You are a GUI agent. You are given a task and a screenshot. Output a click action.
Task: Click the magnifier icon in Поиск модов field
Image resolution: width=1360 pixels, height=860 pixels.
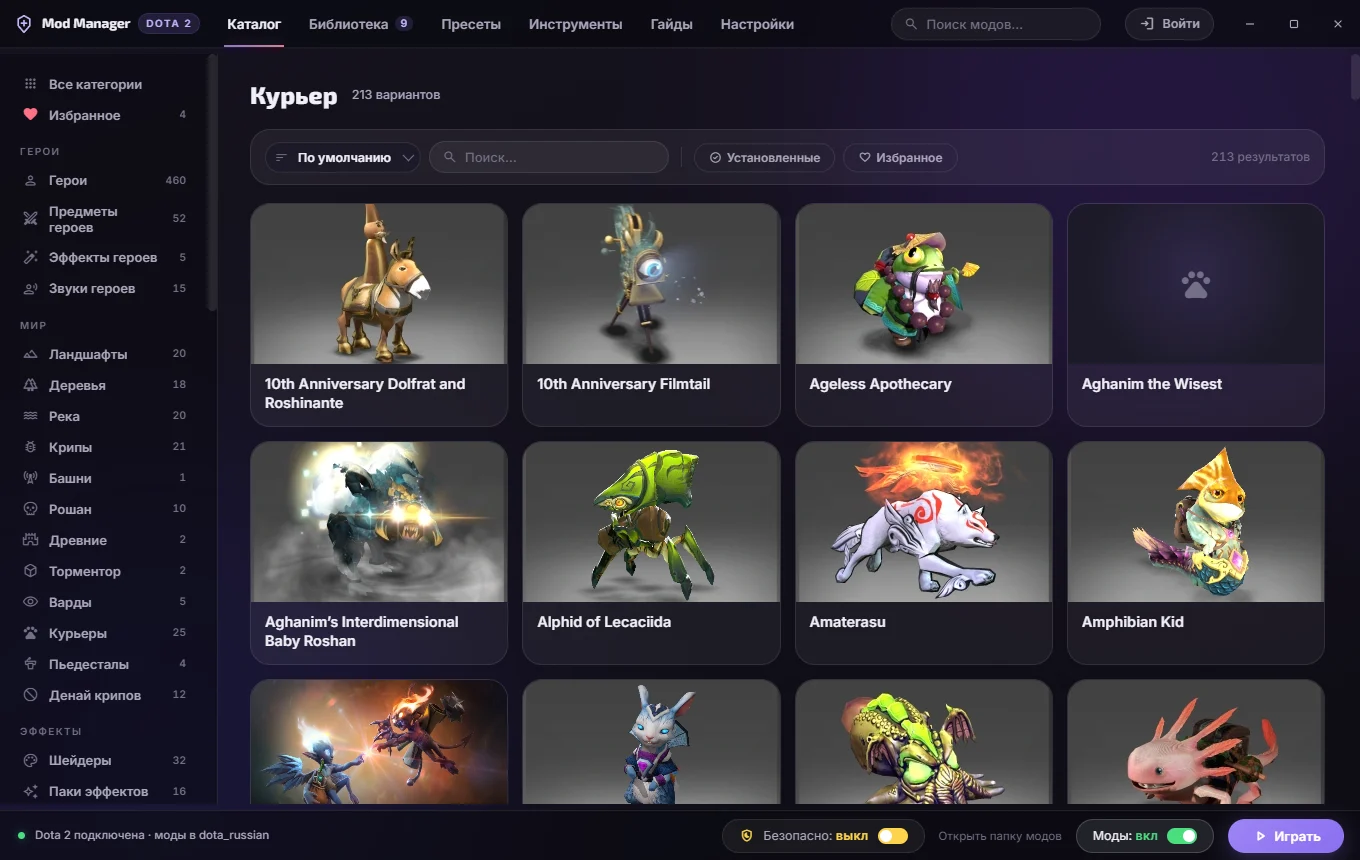point(911,24)
